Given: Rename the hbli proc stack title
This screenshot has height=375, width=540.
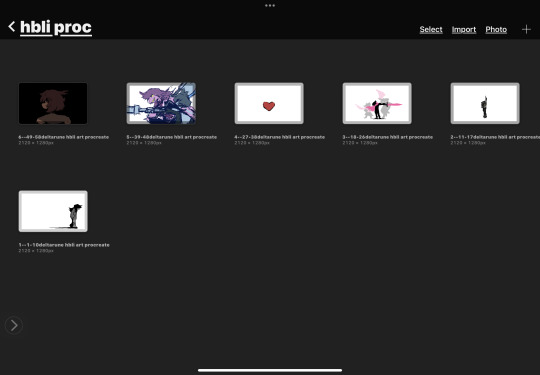Looking at the screenshot, I should (x=56, y=28).
